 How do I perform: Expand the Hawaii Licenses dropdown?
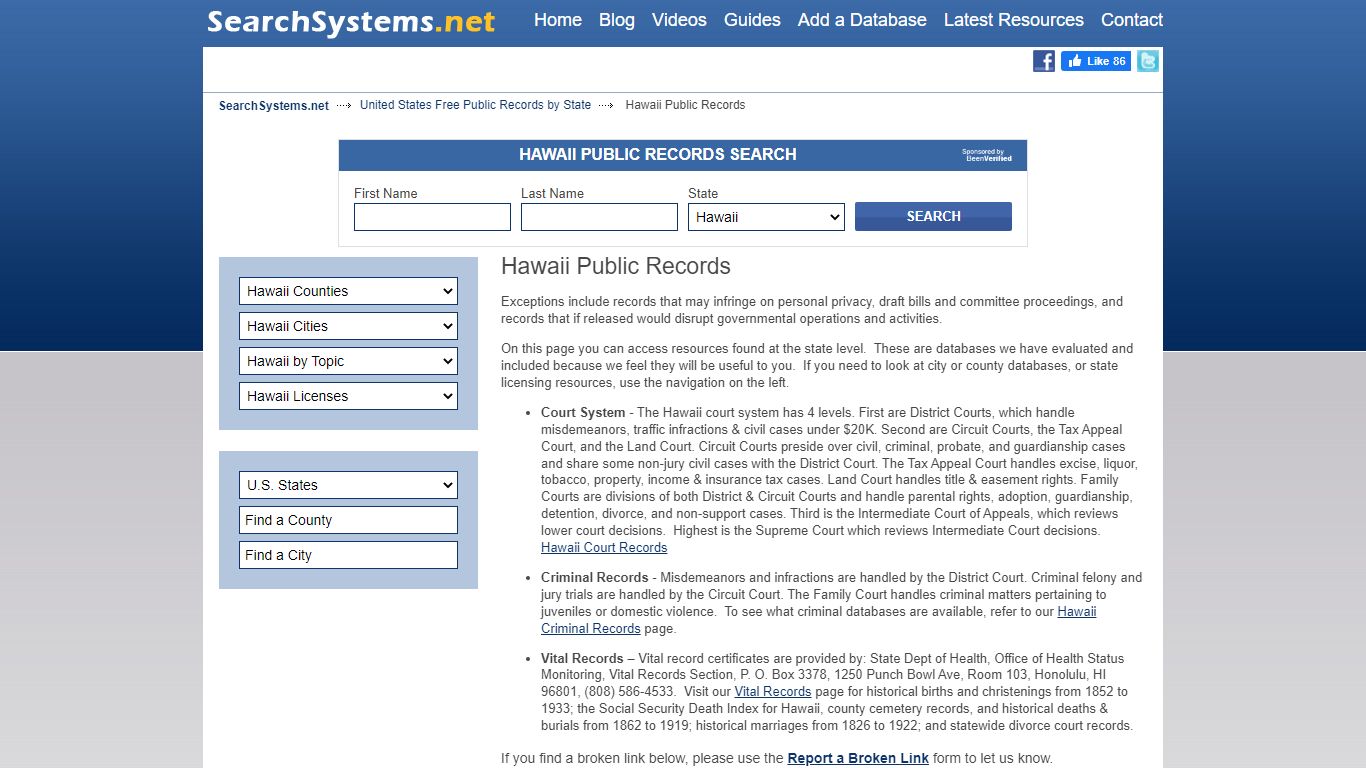348,396
